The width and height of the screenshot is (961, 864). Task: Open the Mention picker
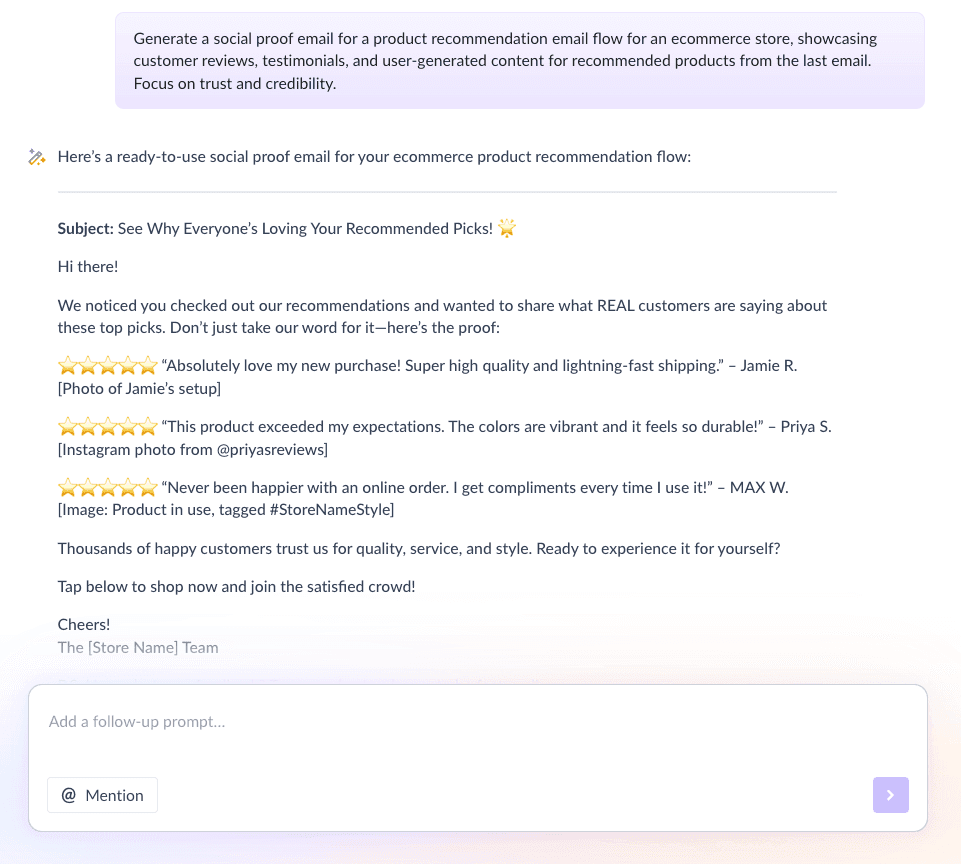(102, 795)
